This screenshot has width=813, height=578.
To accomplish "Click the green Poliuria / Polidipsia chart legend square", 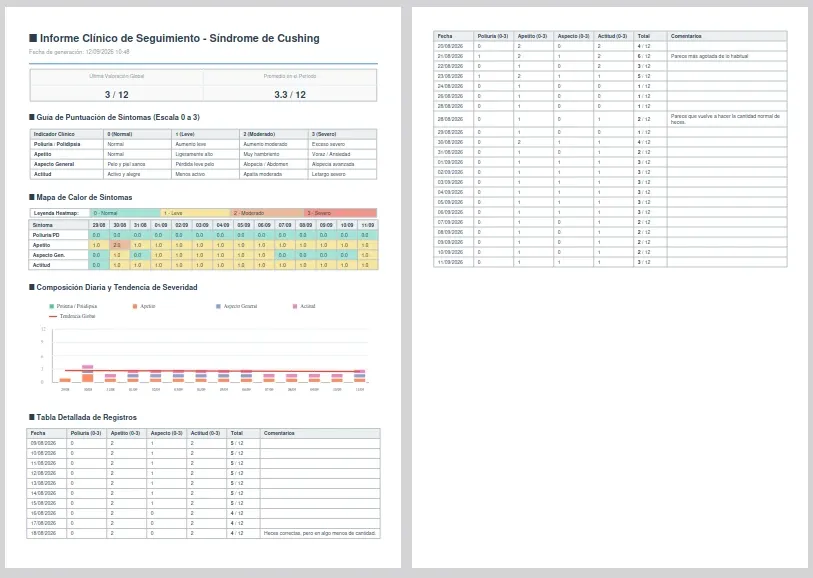I will 51,306.
